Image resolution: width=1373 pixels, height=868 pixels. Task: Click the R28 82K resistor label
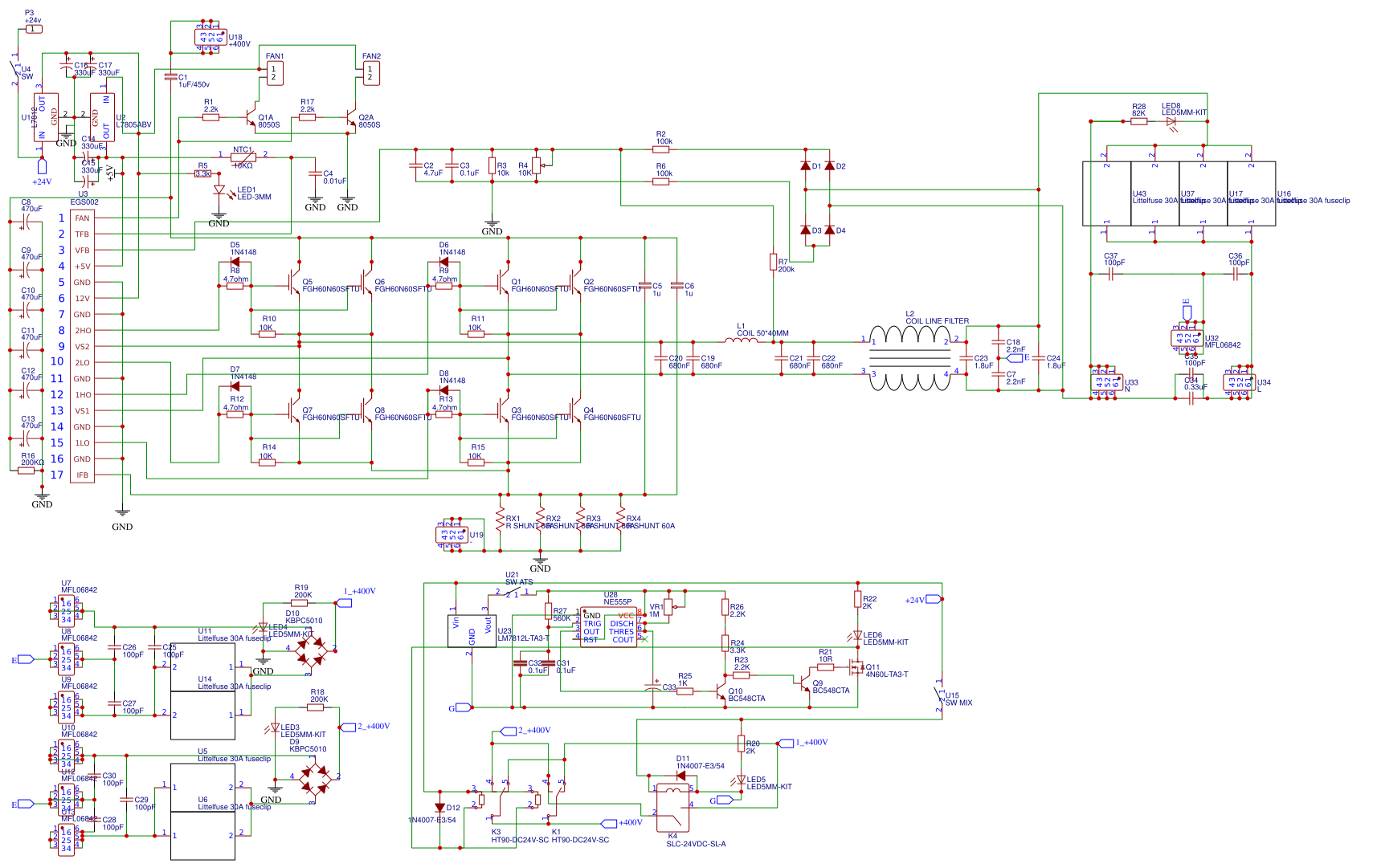pos(1138,110)
